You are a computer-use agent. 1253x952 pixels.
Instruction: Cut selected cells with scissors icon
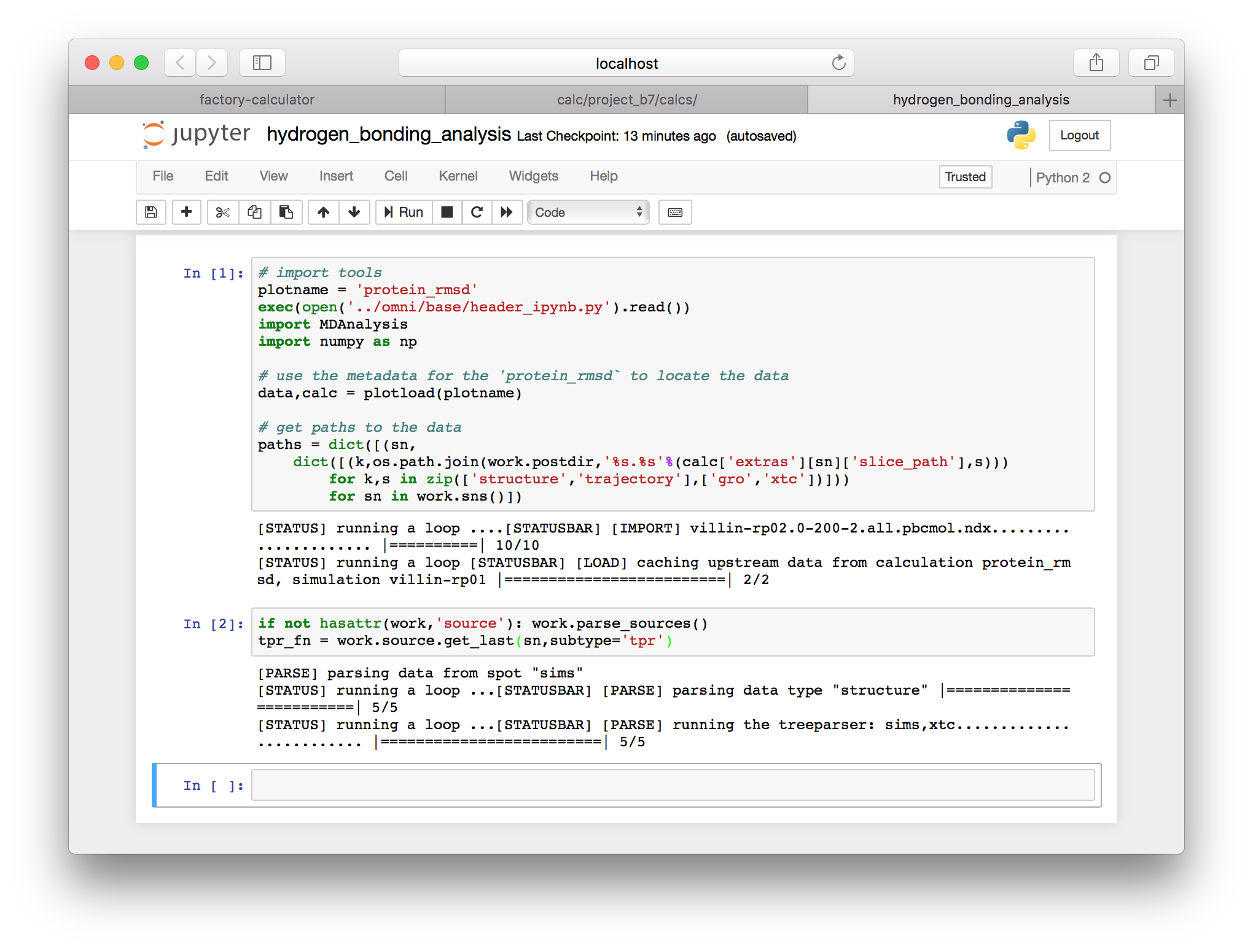coord(223,212)
